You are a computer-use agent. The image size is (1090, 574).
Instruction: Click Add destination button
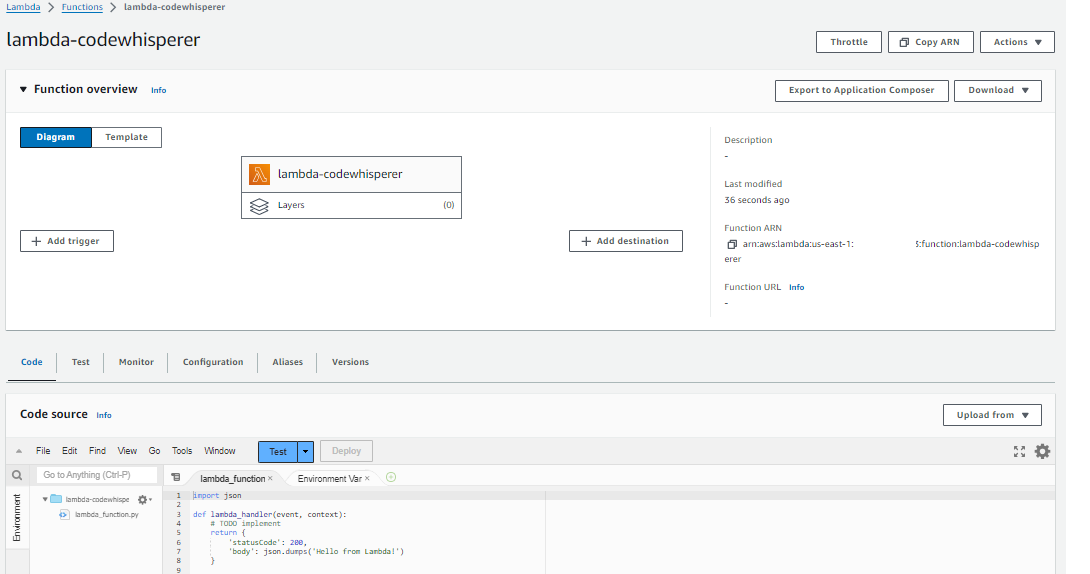pyautogui.click(x=626, y=241)
